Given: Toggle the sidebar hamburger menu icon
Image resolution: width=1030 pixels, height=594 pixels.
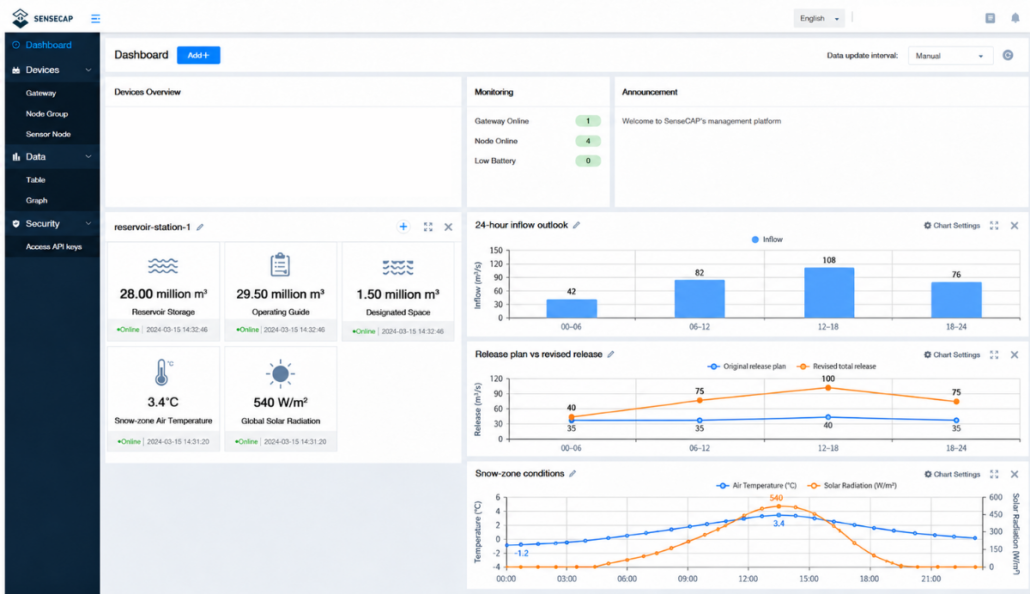Looking at the screenshot, I should (x=96, y=18).
